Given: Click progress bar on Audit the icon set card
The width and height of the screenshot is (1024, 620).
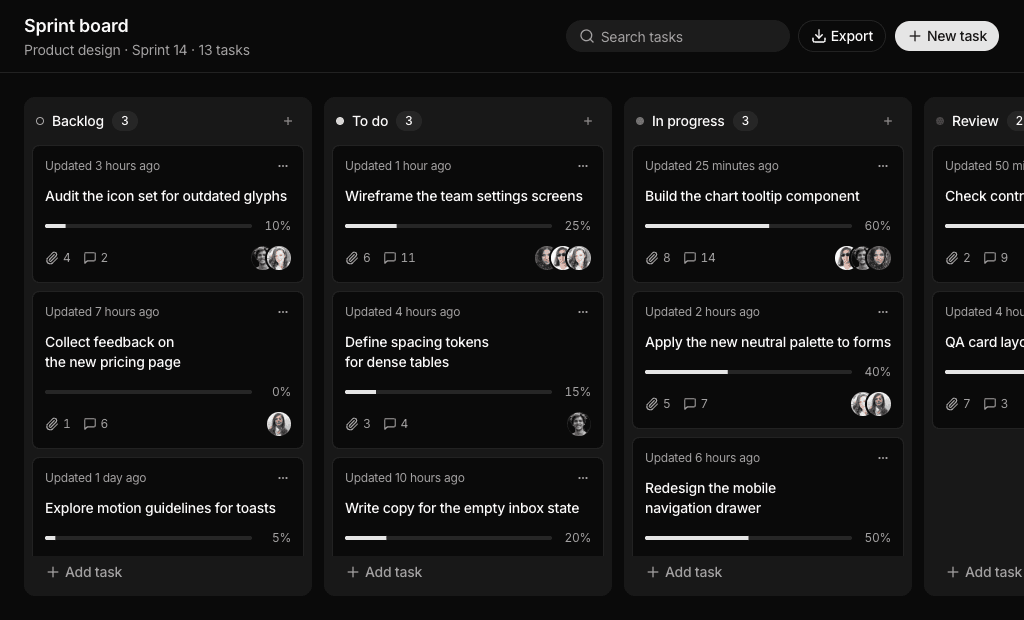Looking at the screenshot, I should (148, 226).
